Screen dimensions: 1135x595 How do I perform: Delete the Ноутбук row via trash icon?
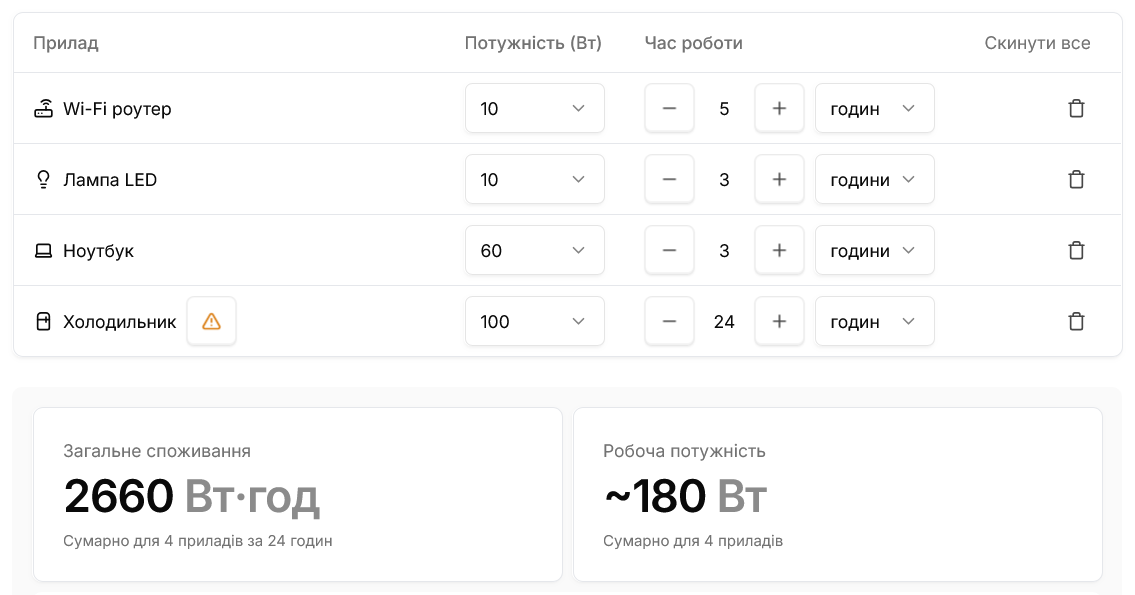1077,250
